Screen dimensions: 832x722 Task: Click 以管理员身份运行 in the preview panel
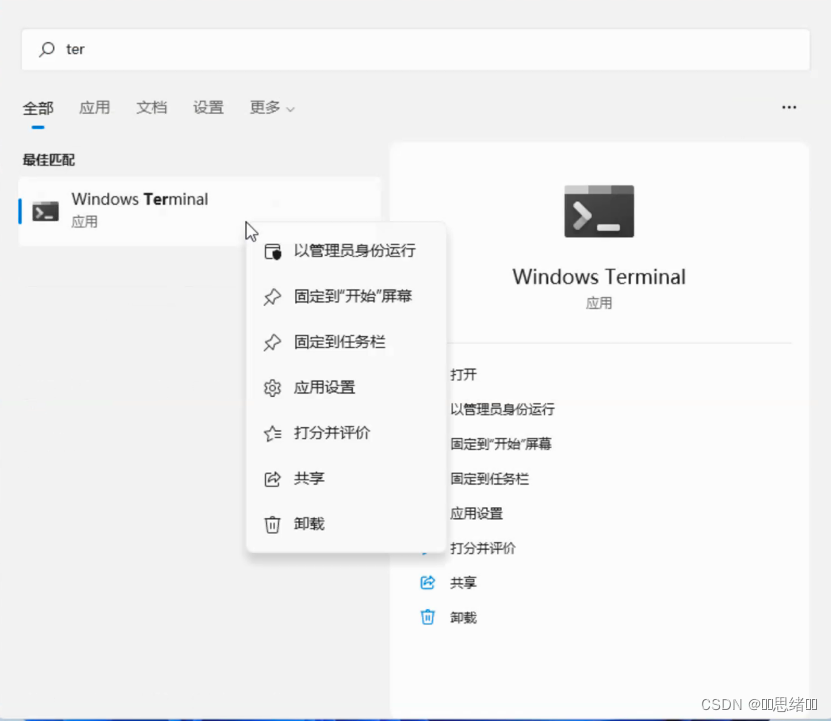tap(502, 409)
